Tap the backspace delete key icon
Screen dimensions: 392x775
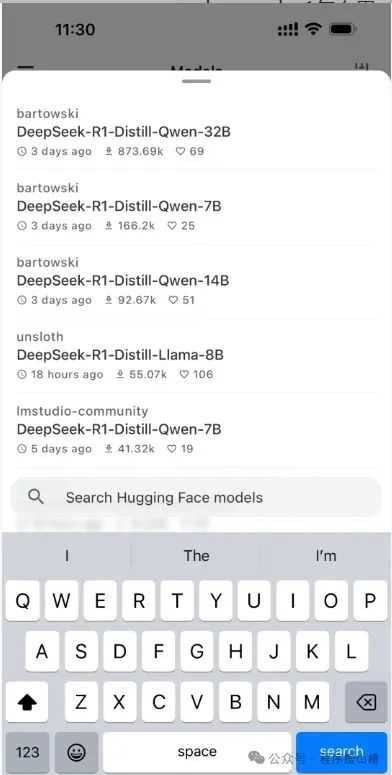[366, 702]
